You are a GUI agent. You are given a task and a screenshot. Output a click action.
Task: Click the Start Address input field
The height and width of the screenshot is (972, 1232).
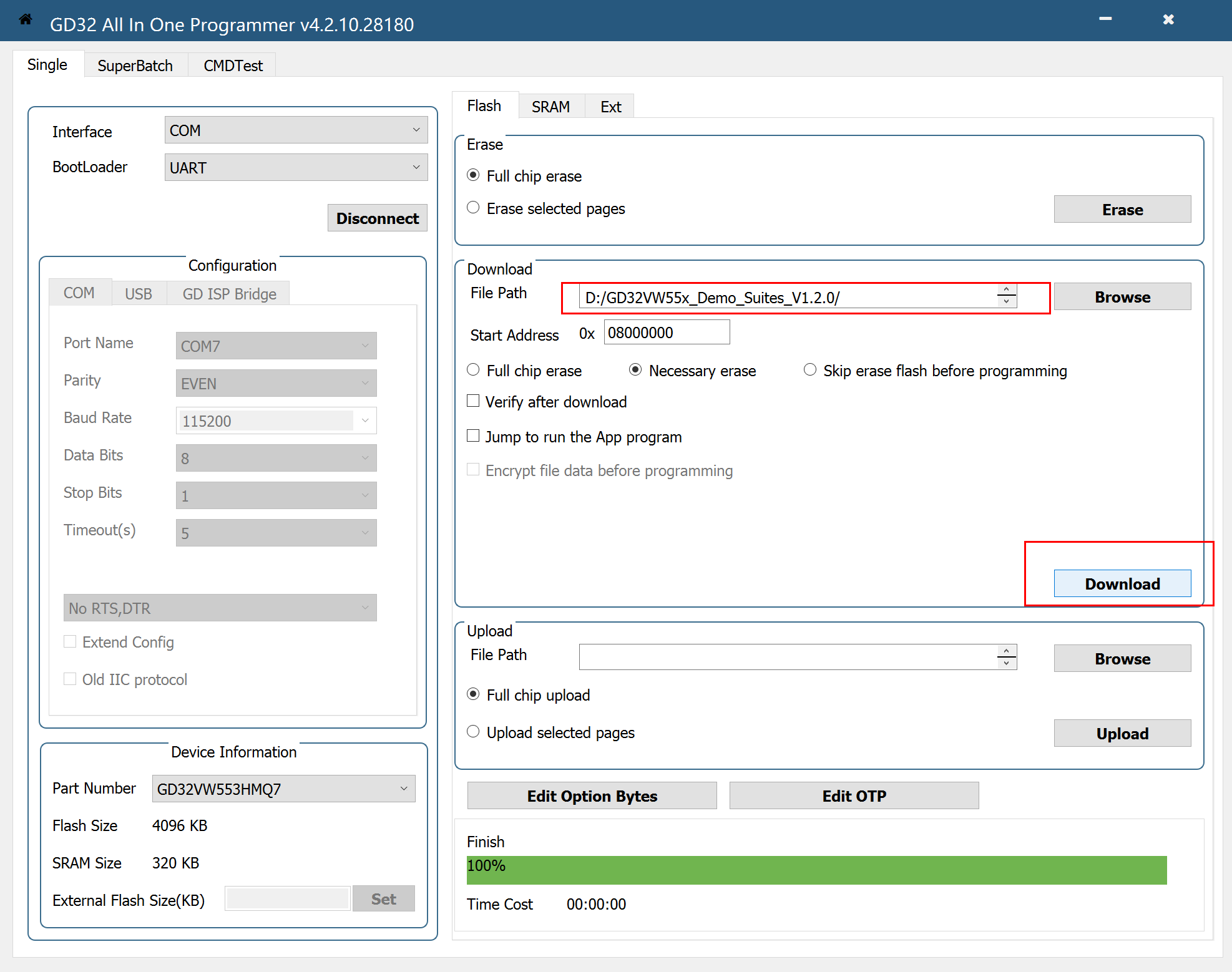[666, 333]
